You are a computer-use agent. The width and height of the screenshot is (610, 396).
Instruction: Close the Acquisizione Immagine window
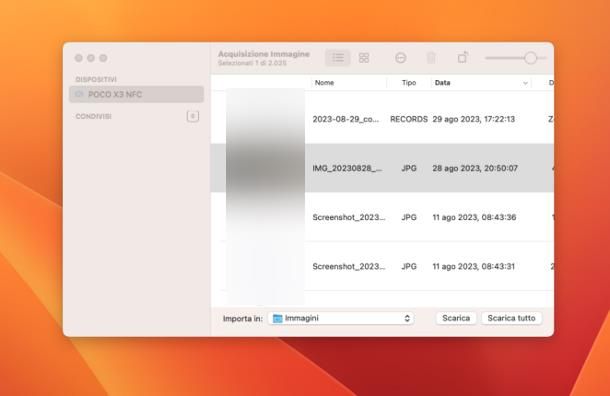[79, 58]
